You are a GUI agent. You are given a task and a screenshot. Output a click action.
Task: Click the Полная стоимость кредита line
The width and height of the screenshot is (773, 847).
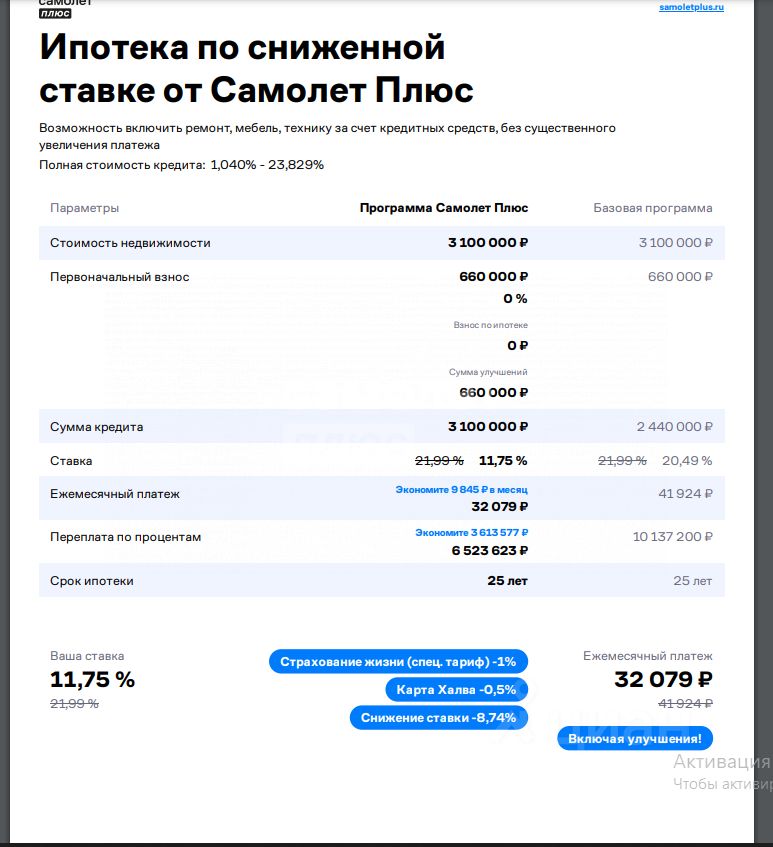pos(182,165)
